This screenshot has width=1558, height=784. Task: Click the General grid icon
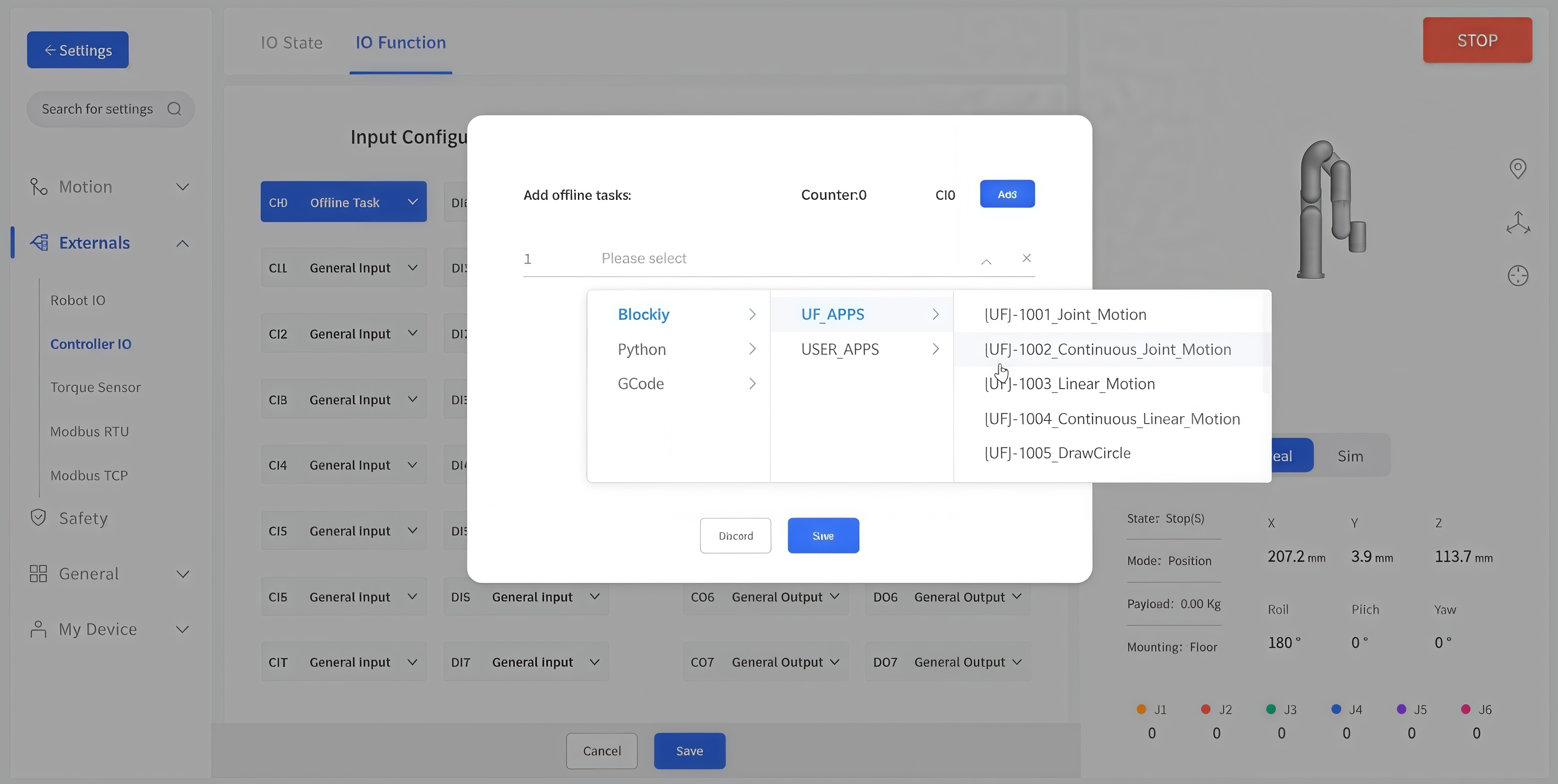coord(39,574)
